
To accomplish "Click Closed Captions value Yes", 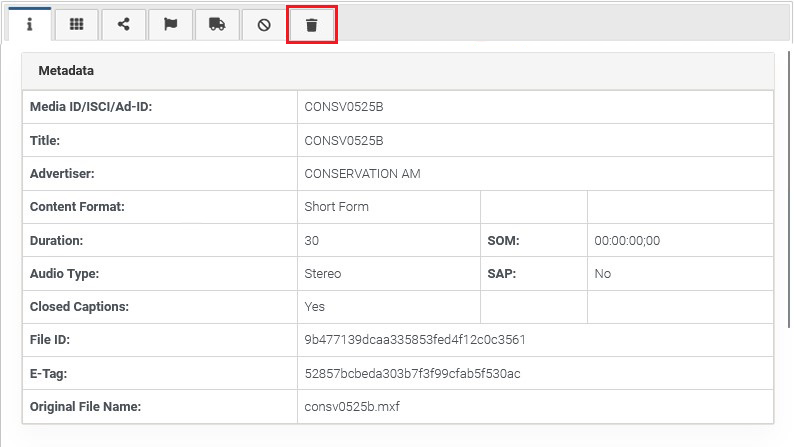I will [x=314, y=307].
